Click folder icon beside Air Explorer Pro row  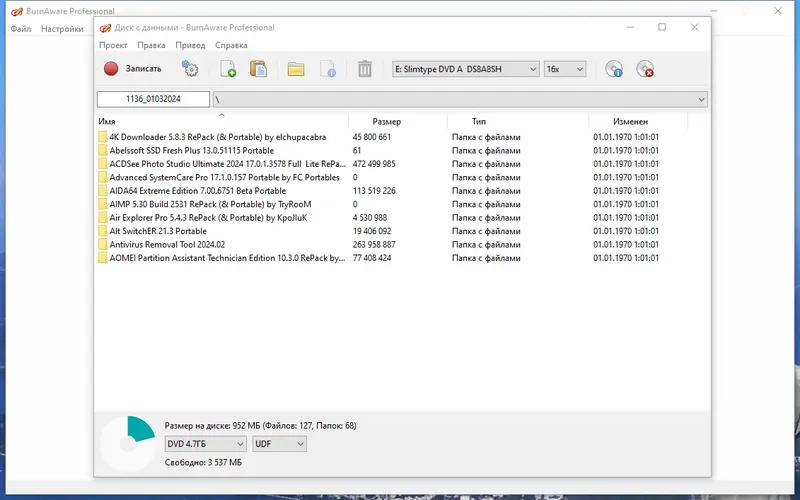pyautogui.click(x=103, y=218)
